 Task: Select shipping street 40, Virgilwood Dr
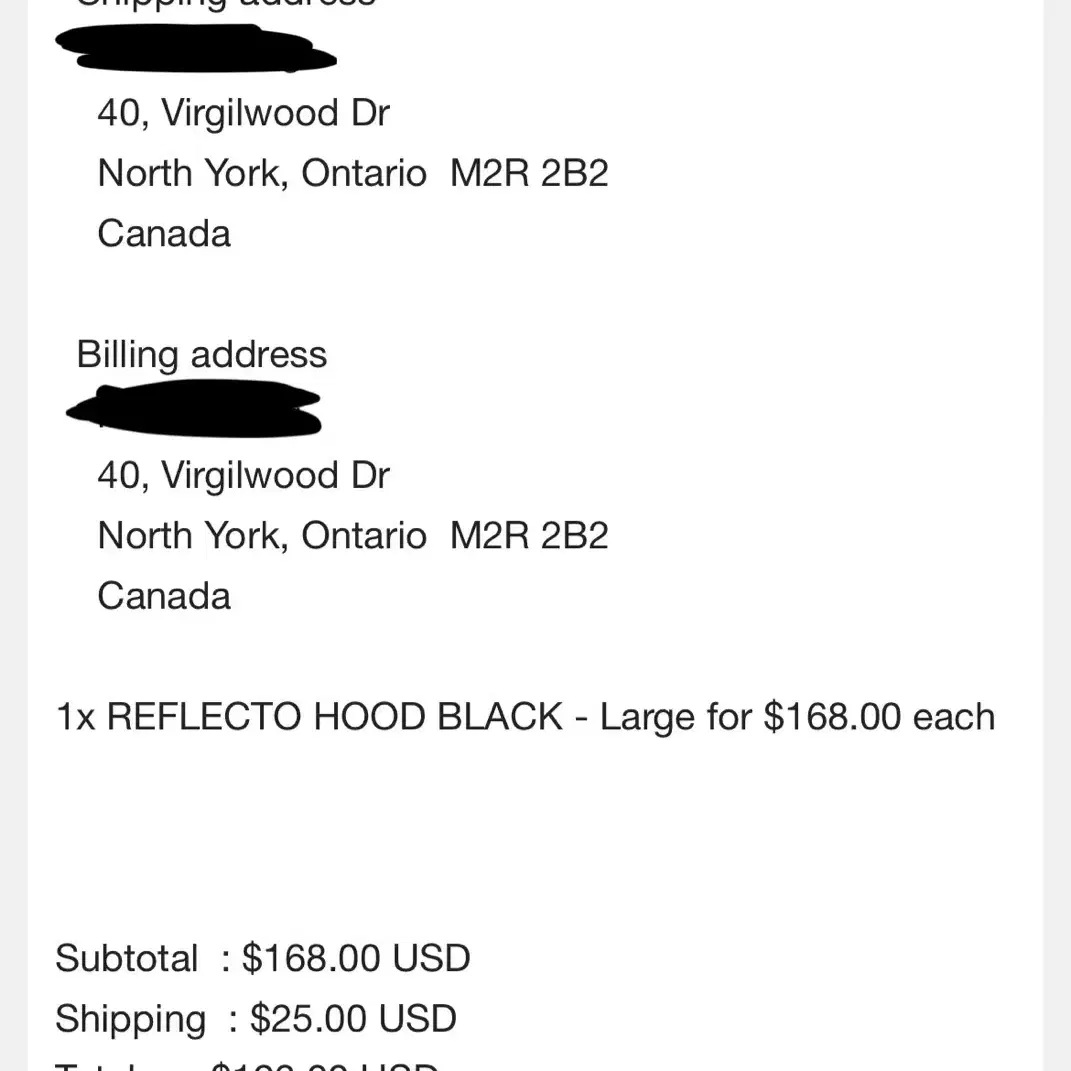point(243,113)
